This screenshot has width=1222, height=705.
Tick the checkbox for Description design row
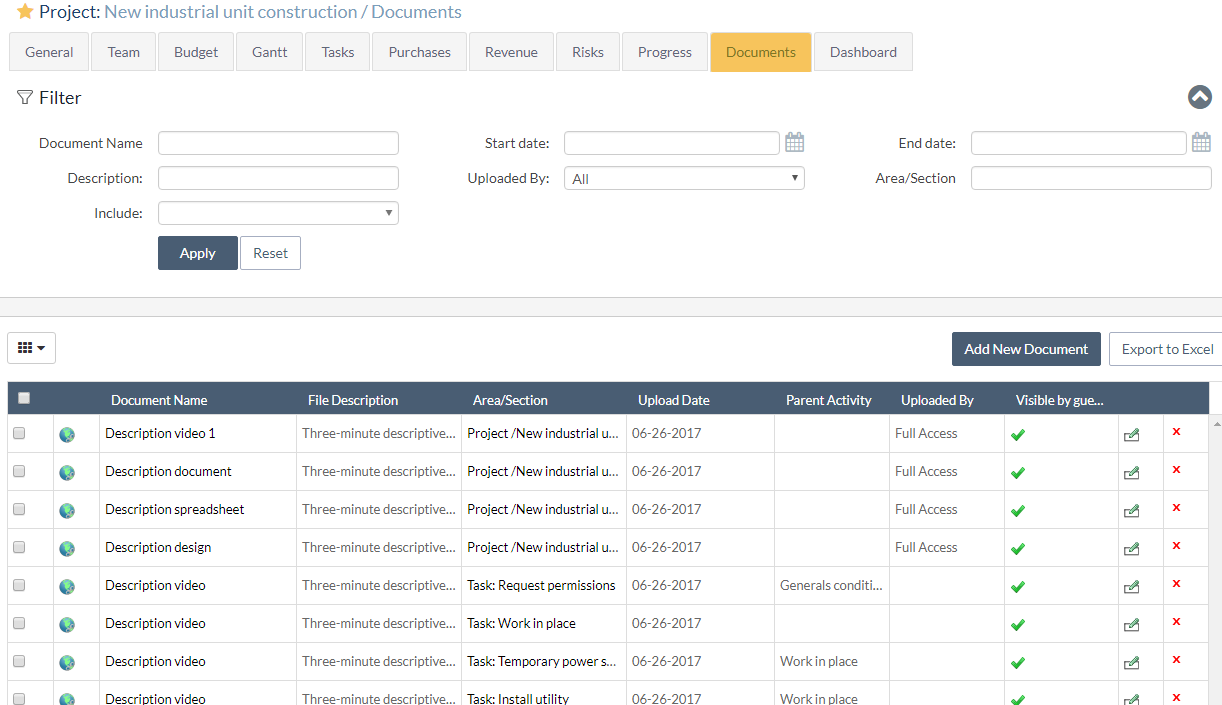pyautogui.click(x=20, y=548)
